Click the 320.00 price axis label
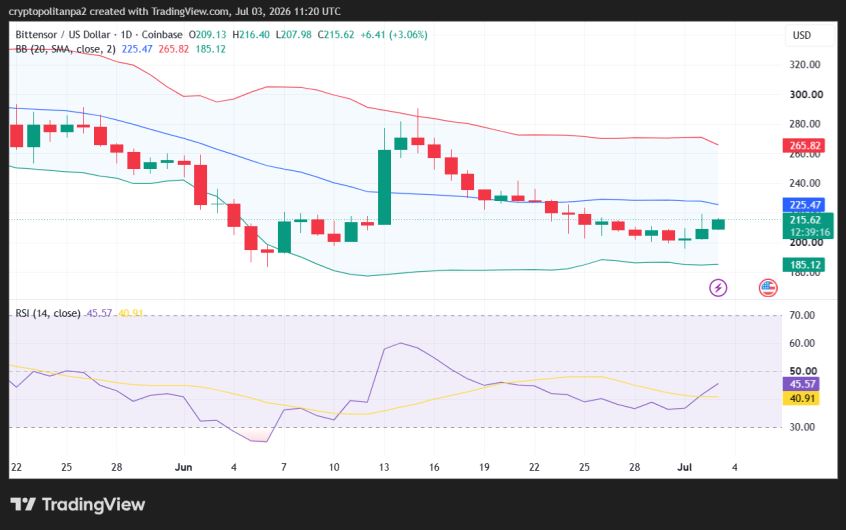846x530 pixels. pyautogui.click(x=804, y=65)
